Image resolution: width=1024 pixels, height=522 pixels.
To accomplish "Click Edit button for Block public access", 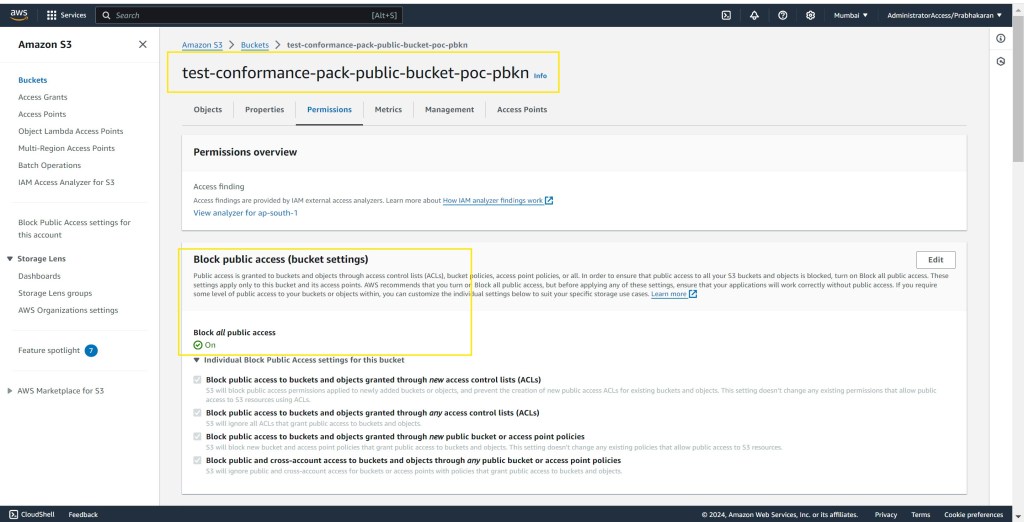I will point(935,260).
